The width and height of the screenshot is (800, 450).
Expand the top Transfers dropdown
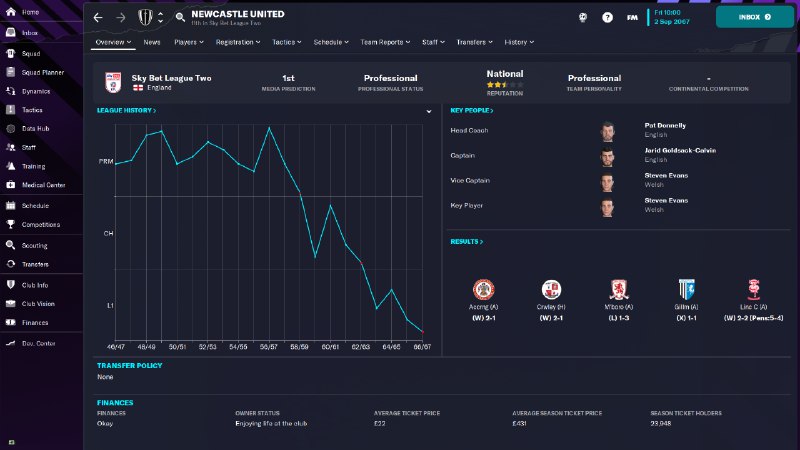[x=474, y=42]
